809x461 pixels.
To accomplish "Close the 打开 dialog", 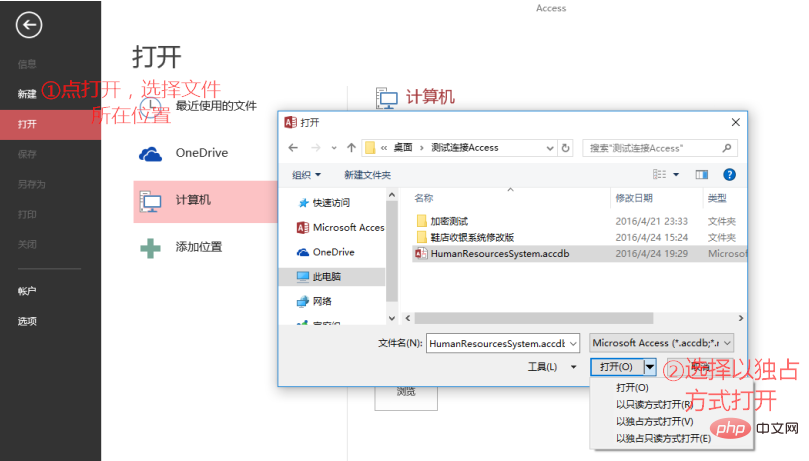I will coord(736,122).
